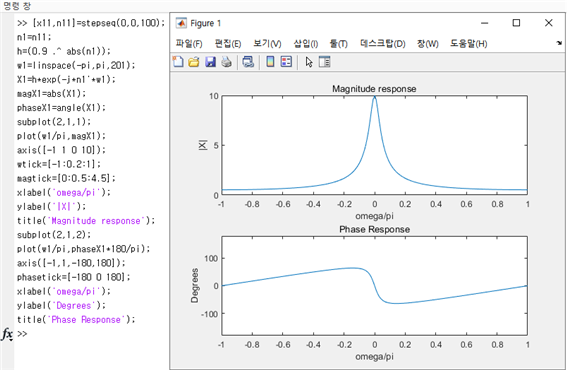Click the wtick=[-1:0.2:1]; line

[x=59, y=164]
